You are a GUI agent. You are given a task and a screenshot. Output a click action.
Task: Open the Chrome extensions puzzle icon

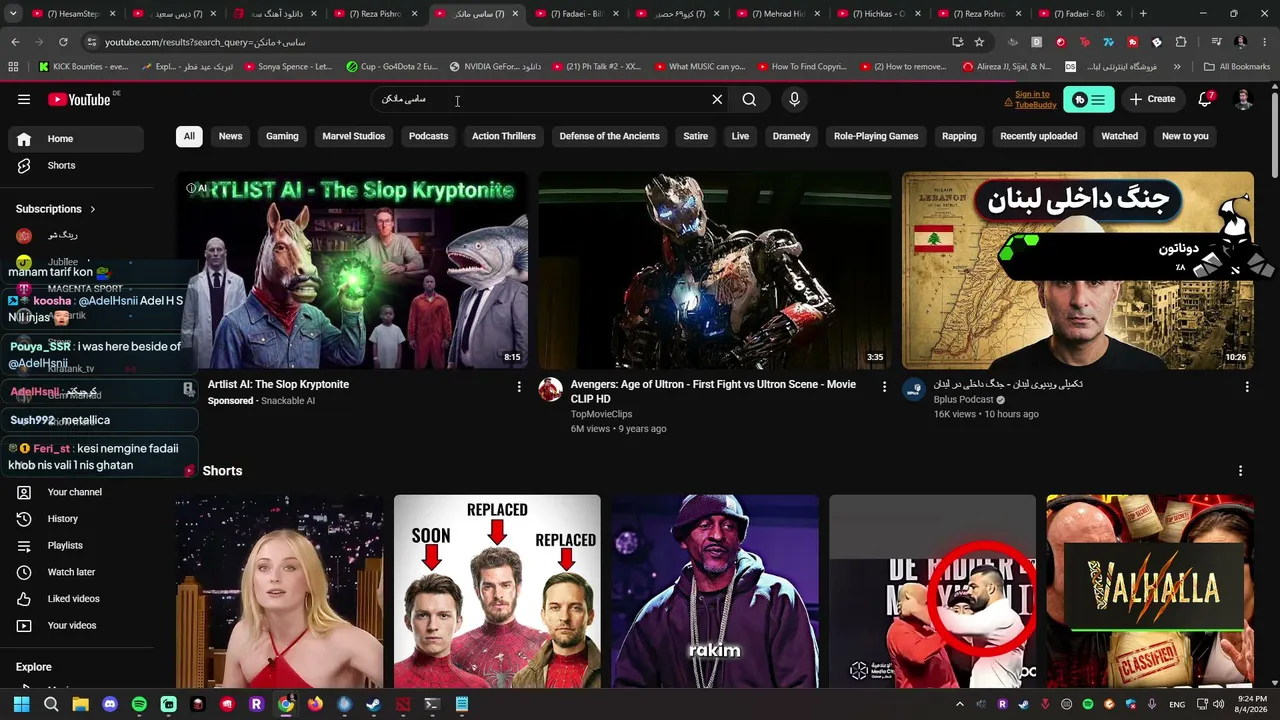click(x=1181, y=42)
